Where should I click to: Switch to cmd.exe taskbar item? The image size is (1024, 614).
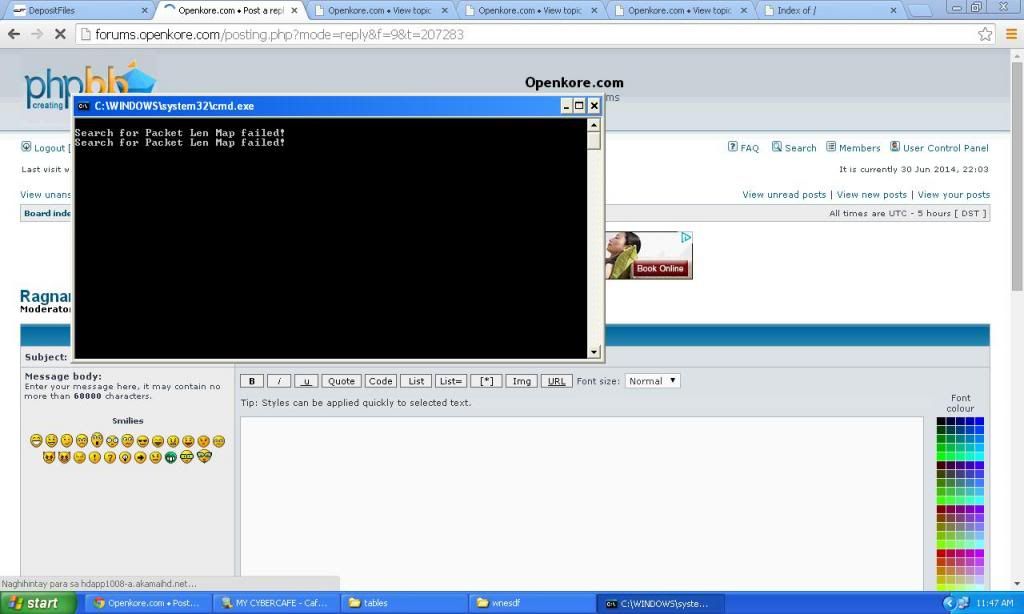click(660, 603)
